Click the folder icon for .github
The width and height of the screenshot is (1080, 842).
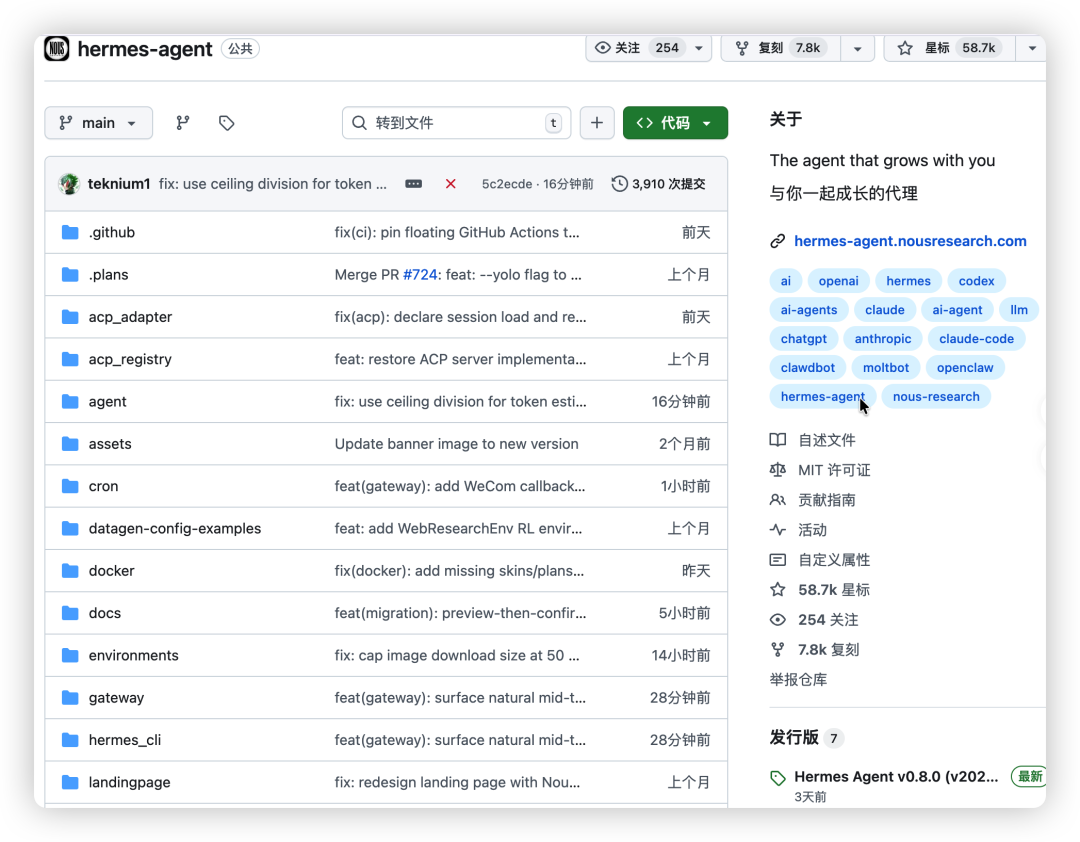pos(70,232)
